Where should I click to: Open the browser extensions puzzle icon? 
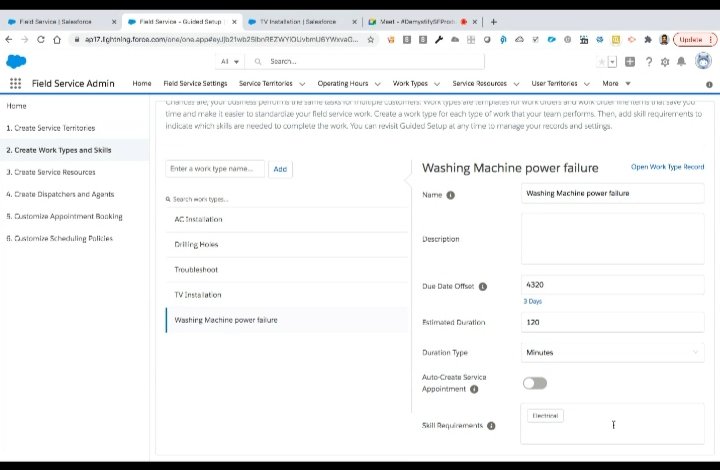point(648,39)
